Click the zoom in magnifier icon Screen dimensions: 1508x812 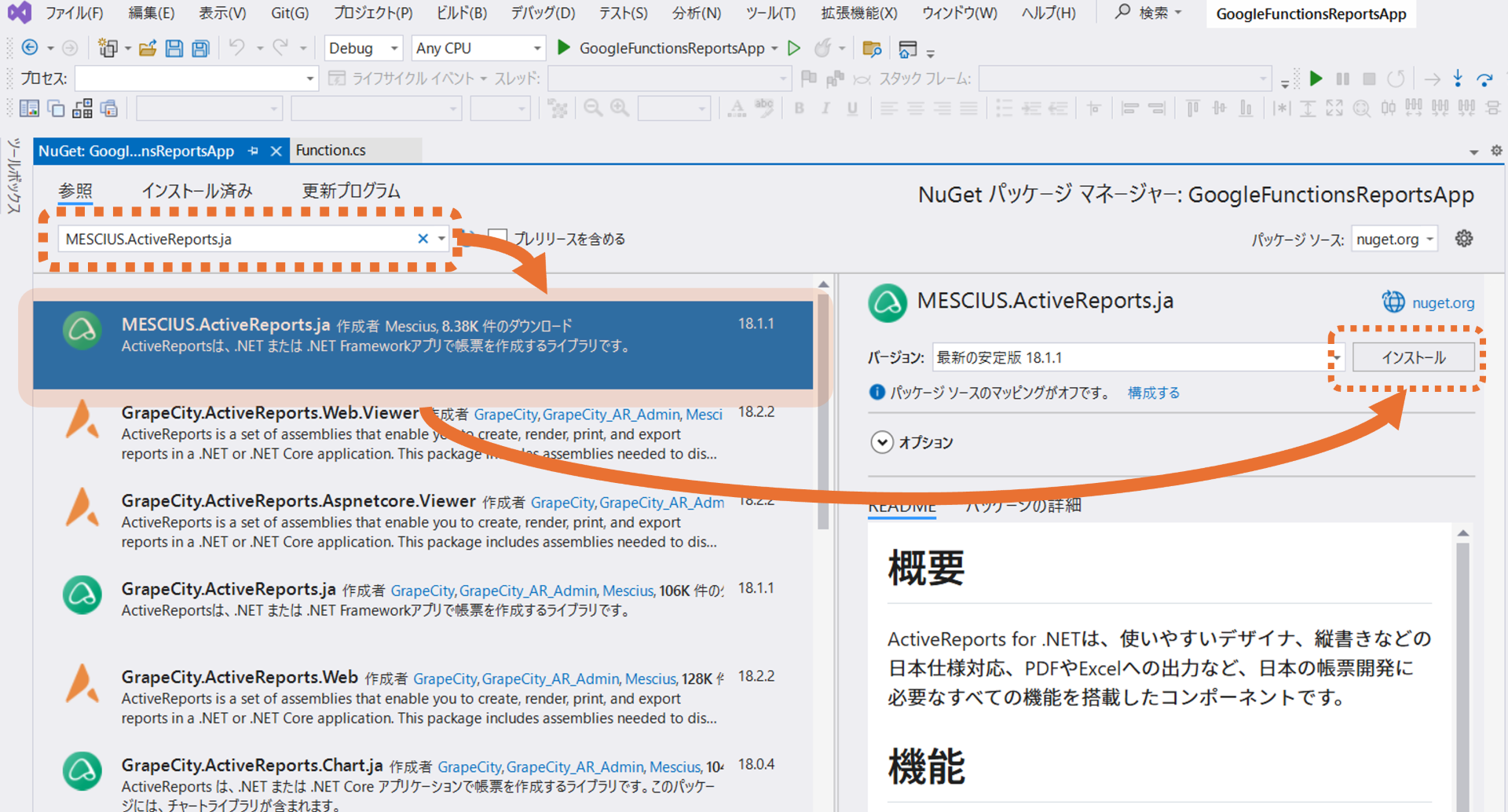[620, 108]
